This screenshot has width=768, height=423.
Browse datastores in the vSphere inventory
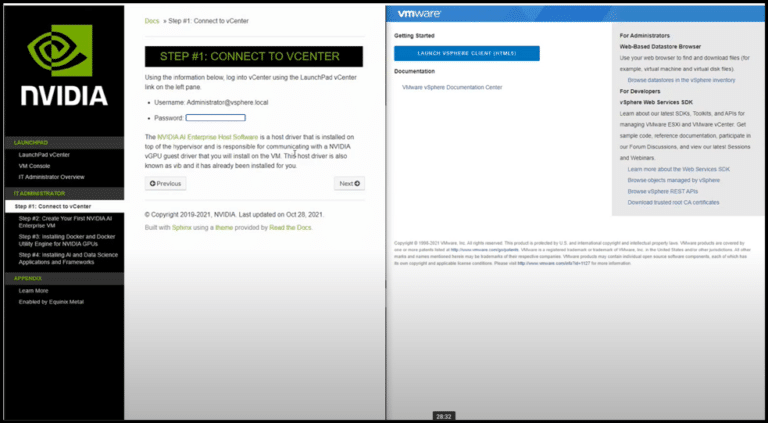(x=681, y=80)
